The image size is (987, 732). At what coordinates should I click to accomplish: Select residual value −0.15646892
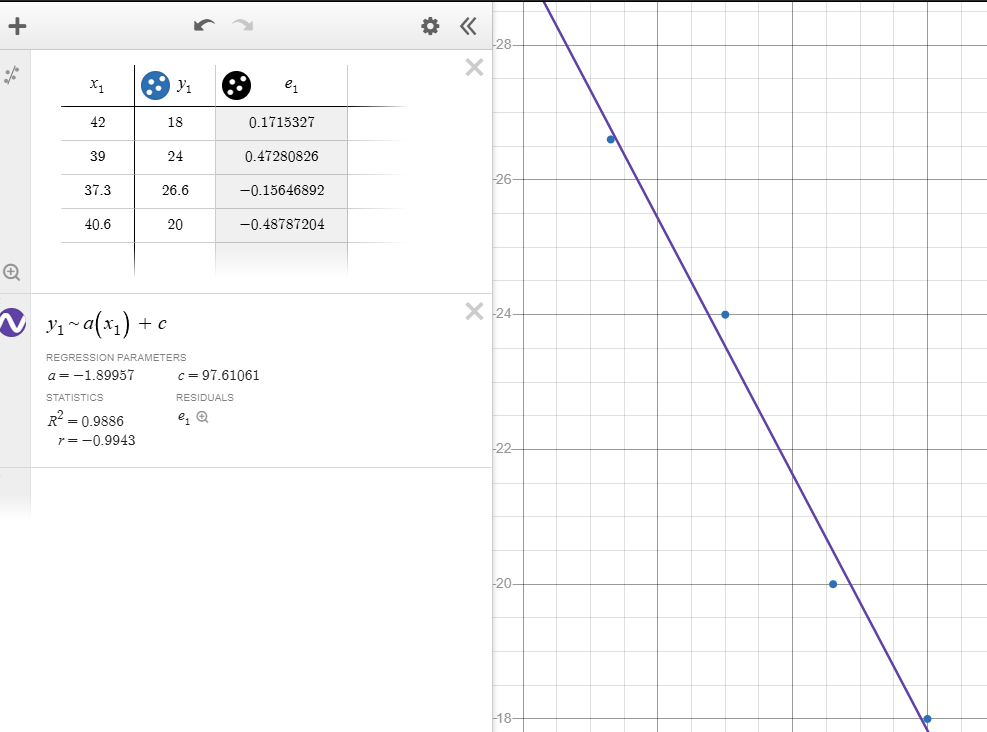pos(281,191)
